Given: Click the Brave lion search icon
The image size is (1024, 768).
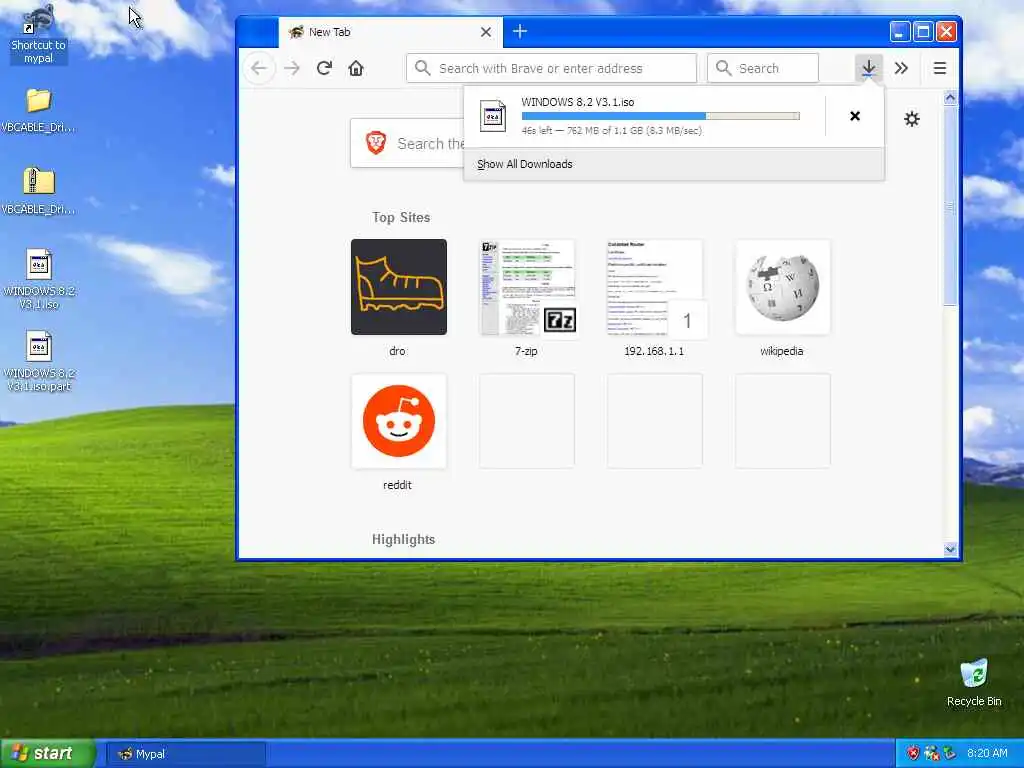Looking at the screenshot, I should pos(376,142).
